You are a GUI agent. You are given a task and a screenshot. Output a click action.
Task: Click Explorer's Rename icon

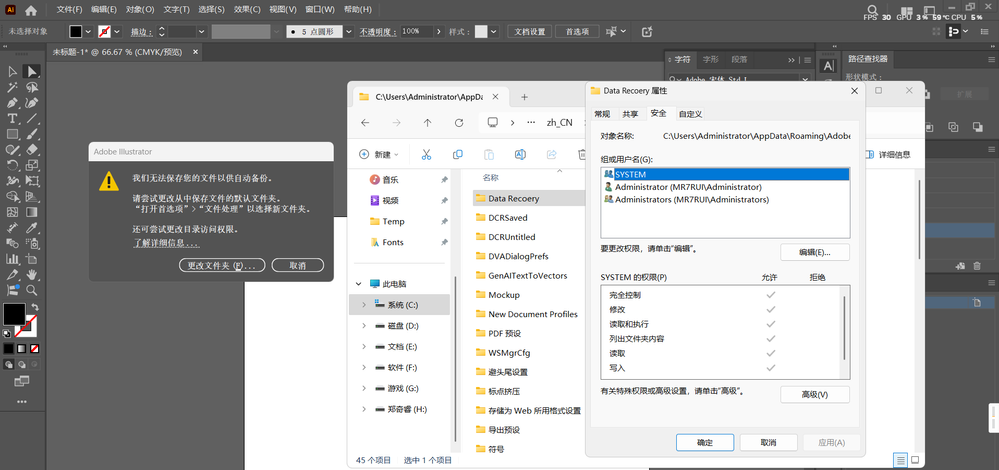521,154
